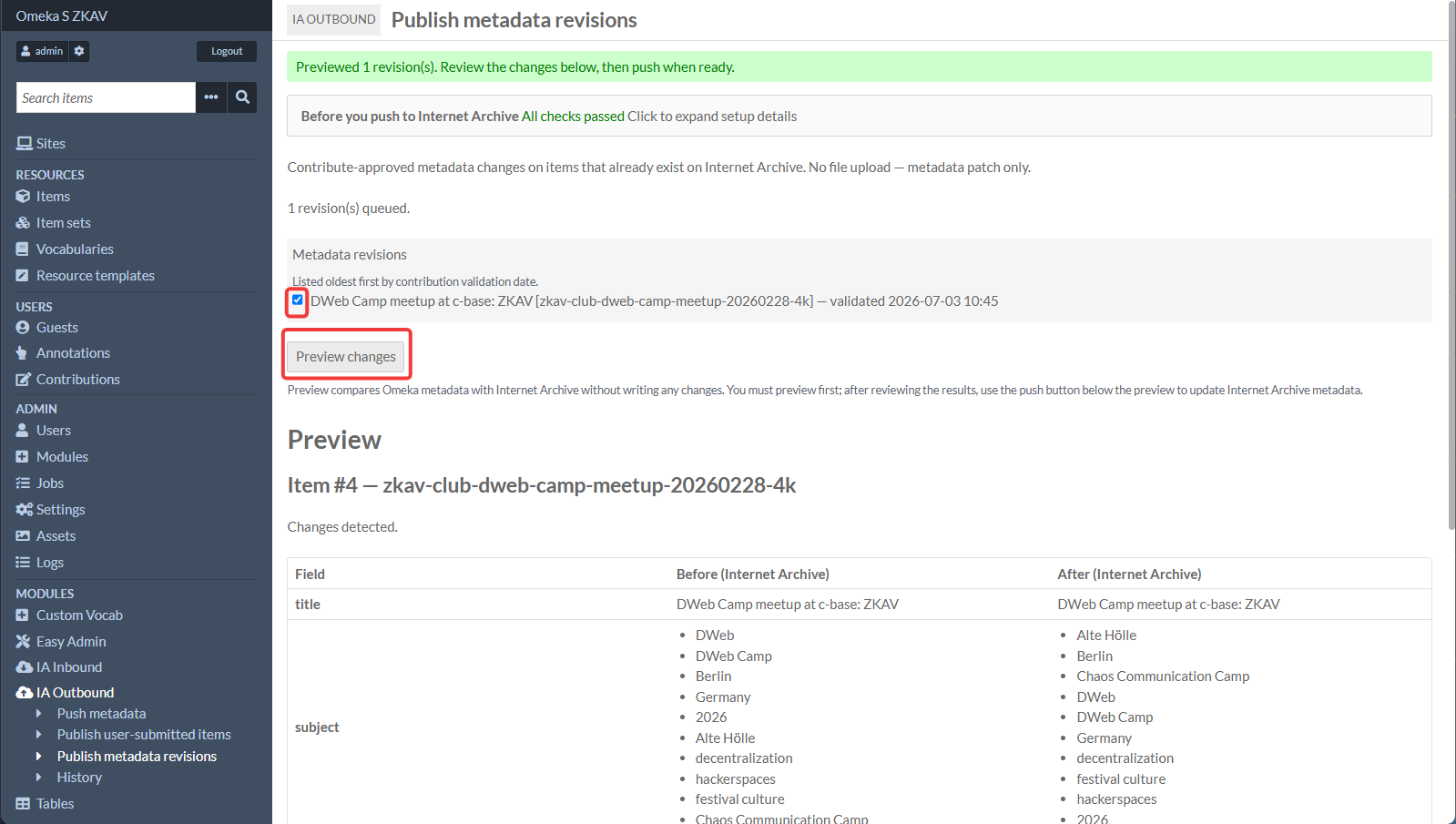This screenshot has height=824, width=1456.
Task: Click the page vertical scrollbar
Action: coord(1451,264)
